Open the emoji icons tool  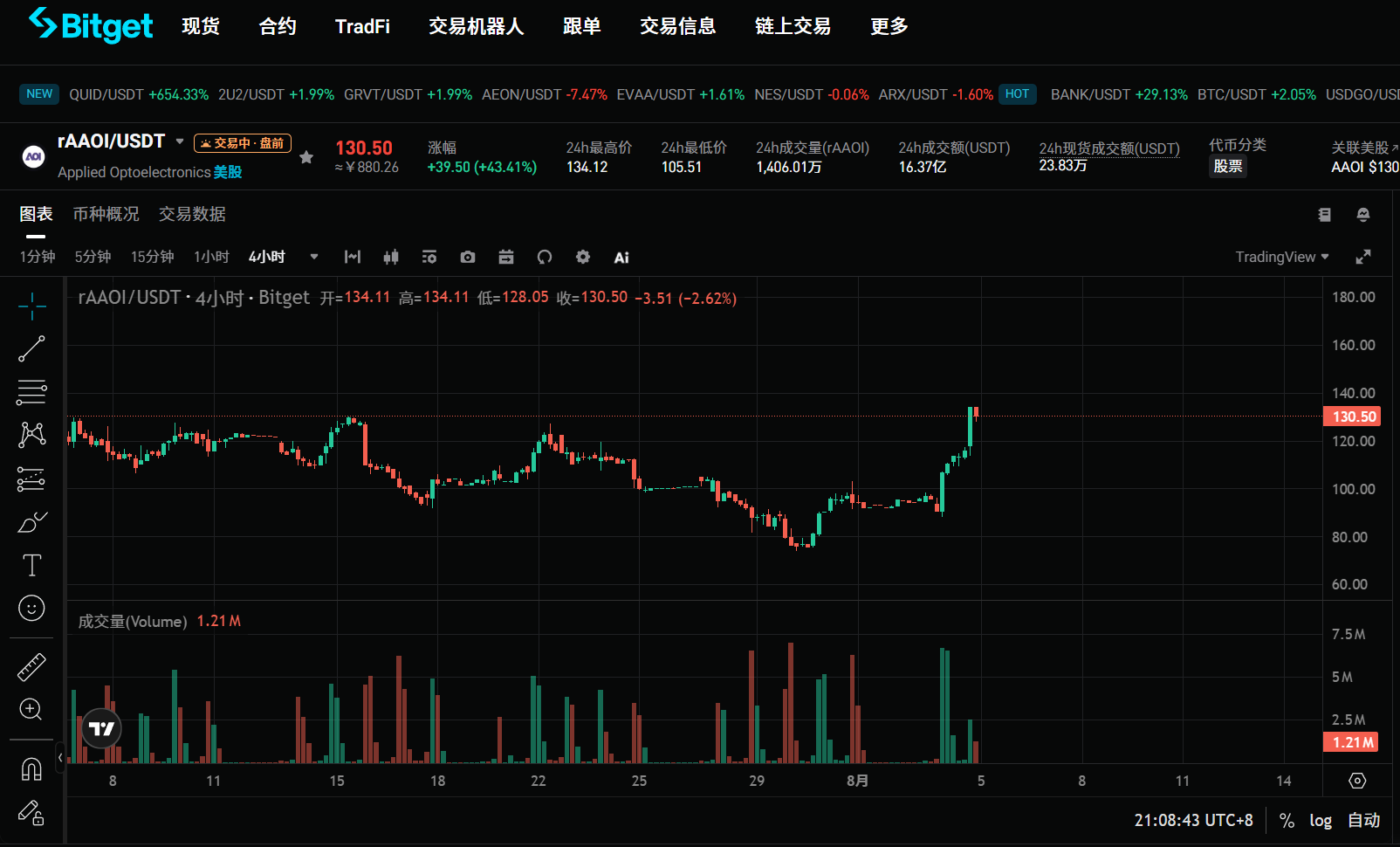31,608
